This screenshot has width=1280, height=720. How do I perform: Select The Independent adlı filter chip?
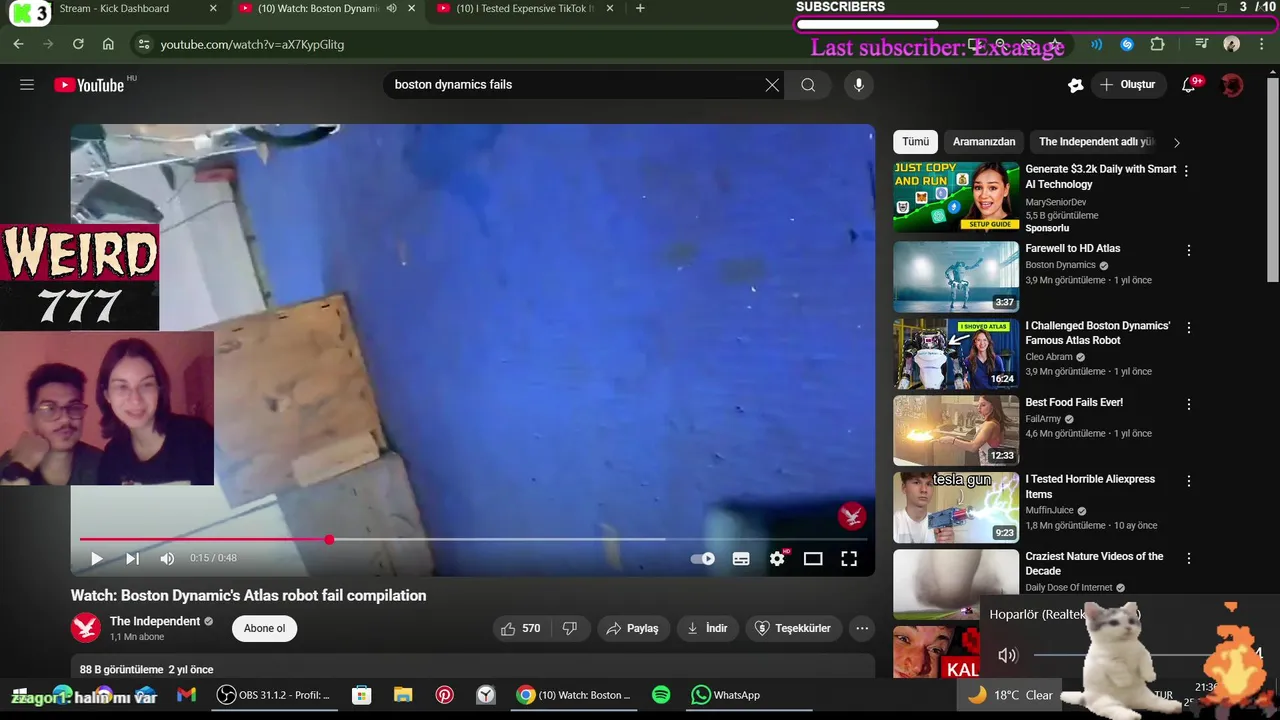(x=1096, y=142)
